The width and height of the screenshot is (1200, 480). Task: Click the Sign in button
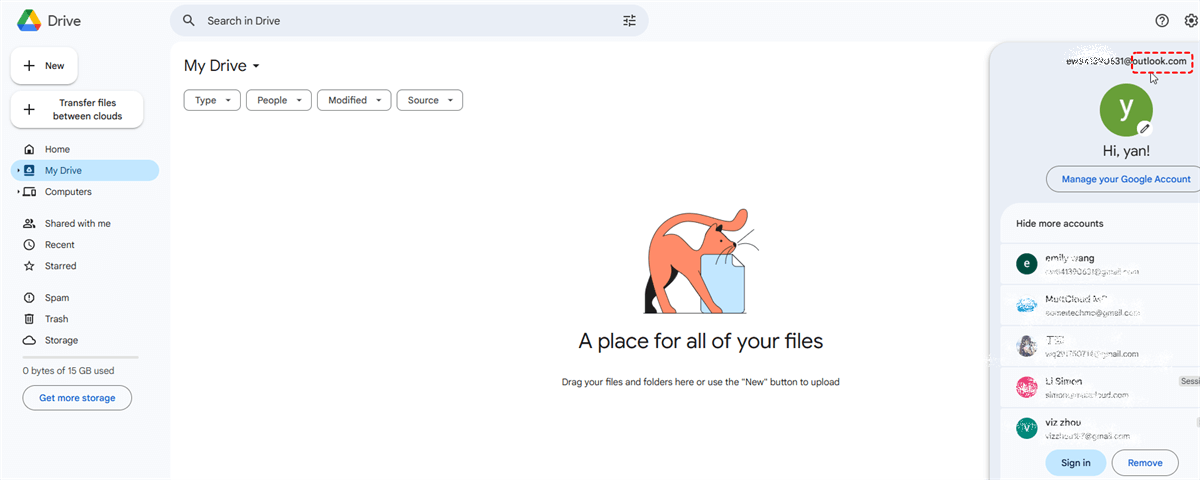1076,463
